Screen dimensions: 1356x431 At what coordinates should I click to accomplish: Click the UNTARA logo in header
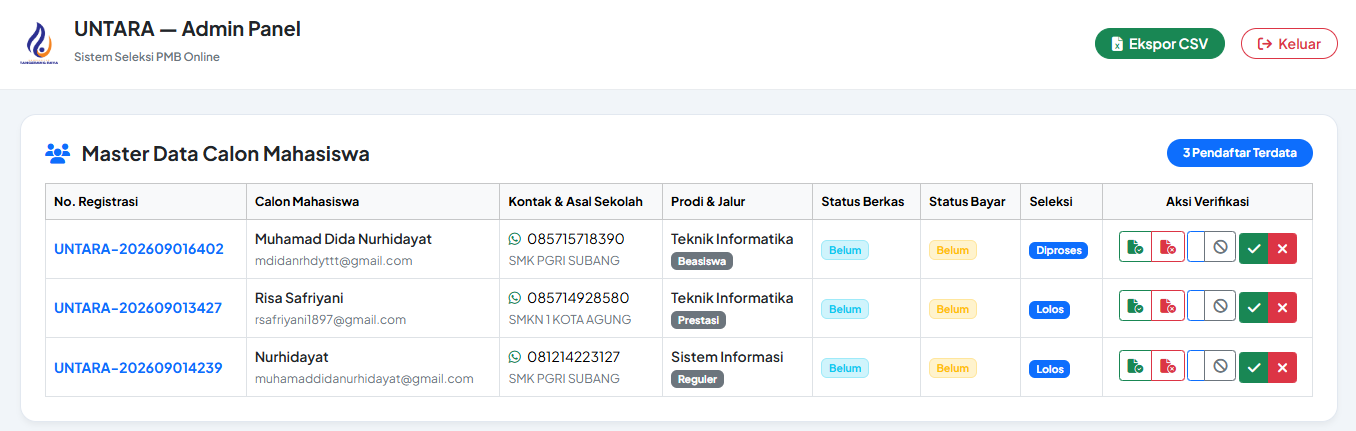[x=39, y=43]
